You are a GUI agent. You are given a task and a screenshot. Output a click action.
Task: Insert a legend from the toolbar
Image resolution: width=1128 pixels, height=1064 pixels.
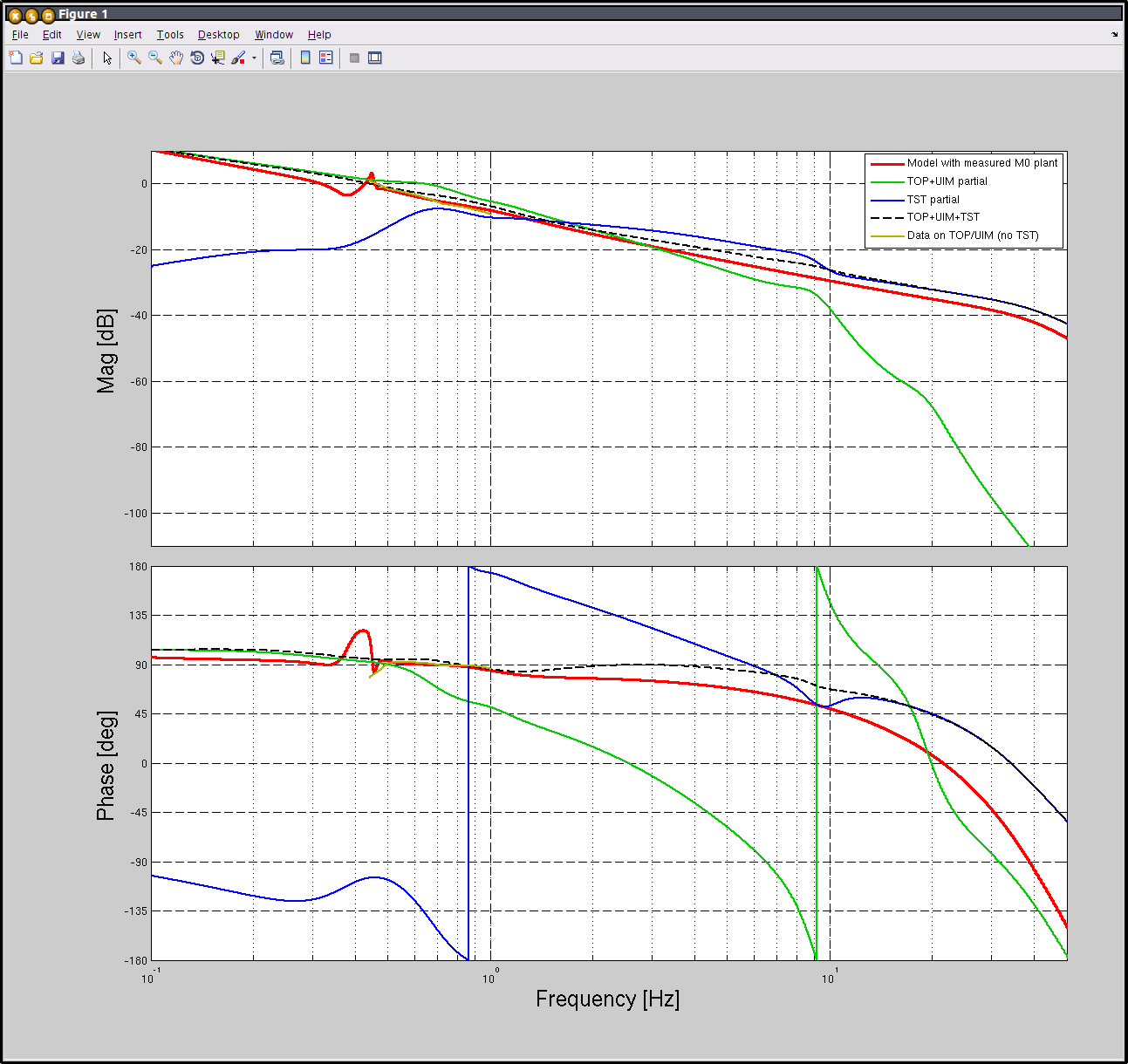[x=326, y=58]
